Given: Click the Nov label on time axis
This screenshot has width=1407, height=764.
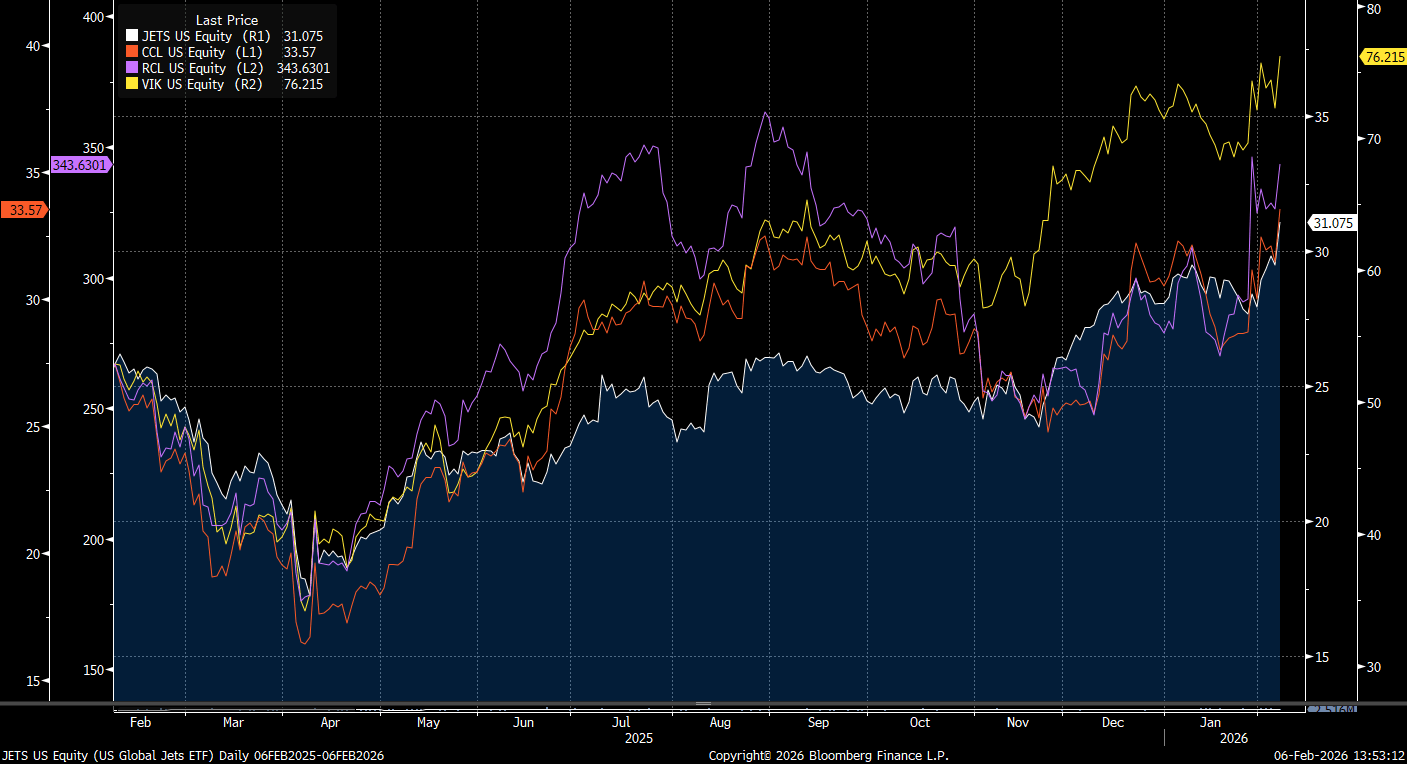Looking at the screenshot, I should click(1017, 722).
